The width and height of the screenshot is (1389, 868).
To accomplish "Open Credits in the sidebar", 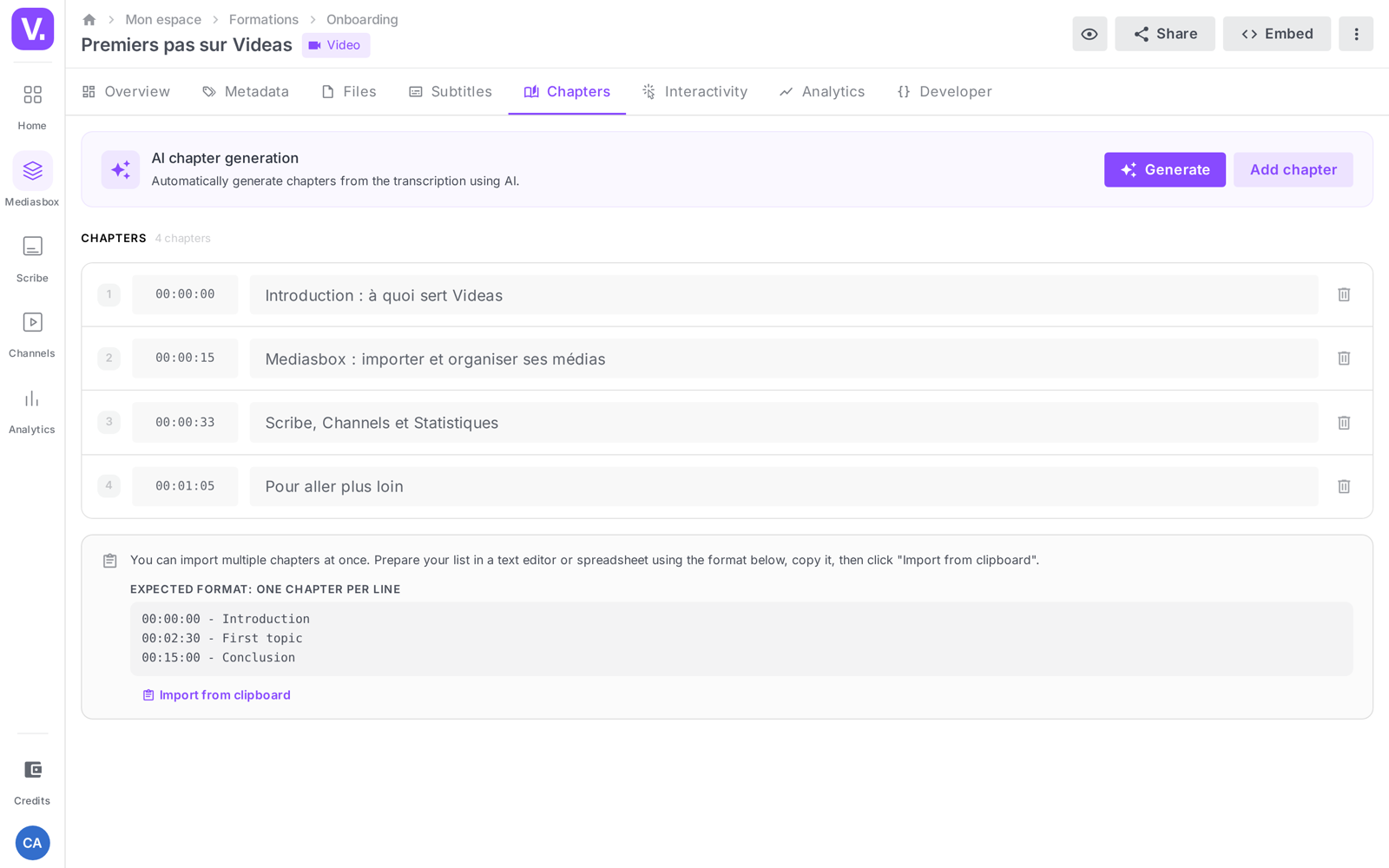I will pyautogui.click(x=32, y=782).
